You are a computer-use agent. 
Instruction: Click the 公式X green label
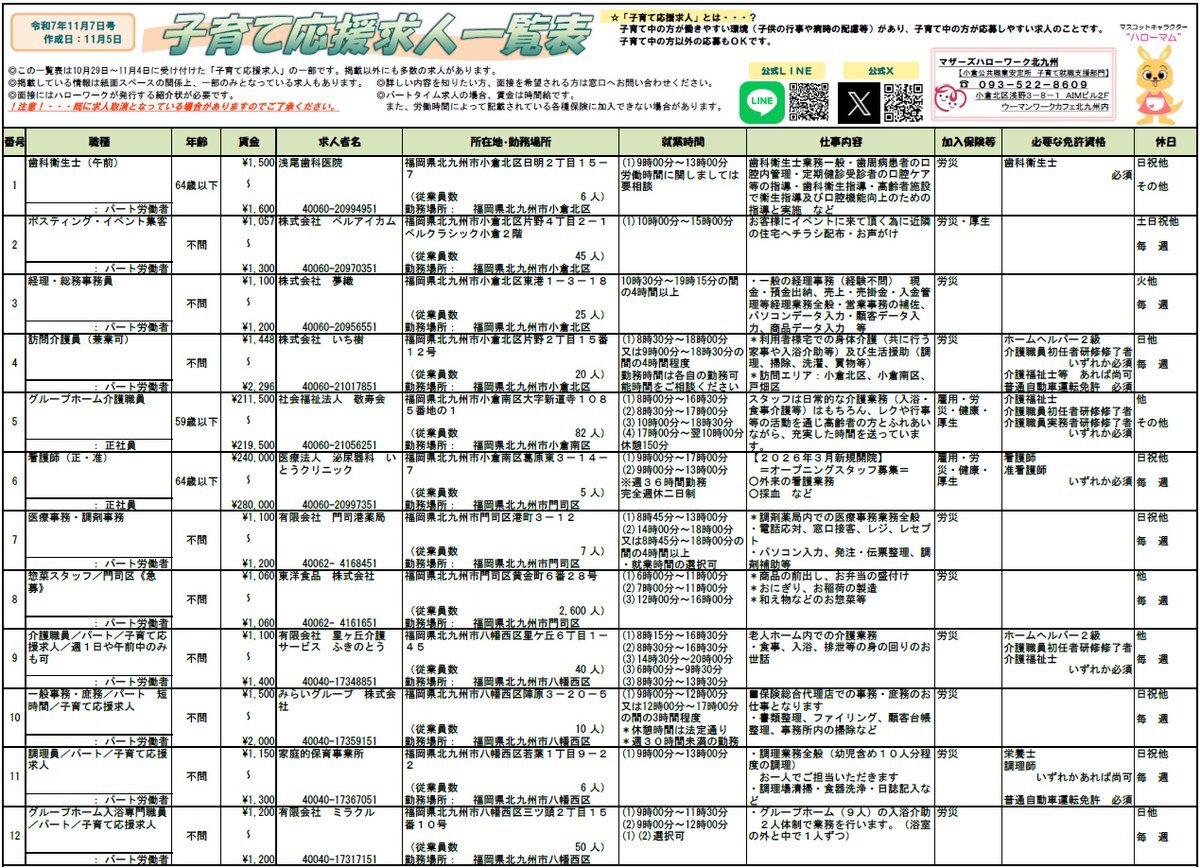[880, 70]
